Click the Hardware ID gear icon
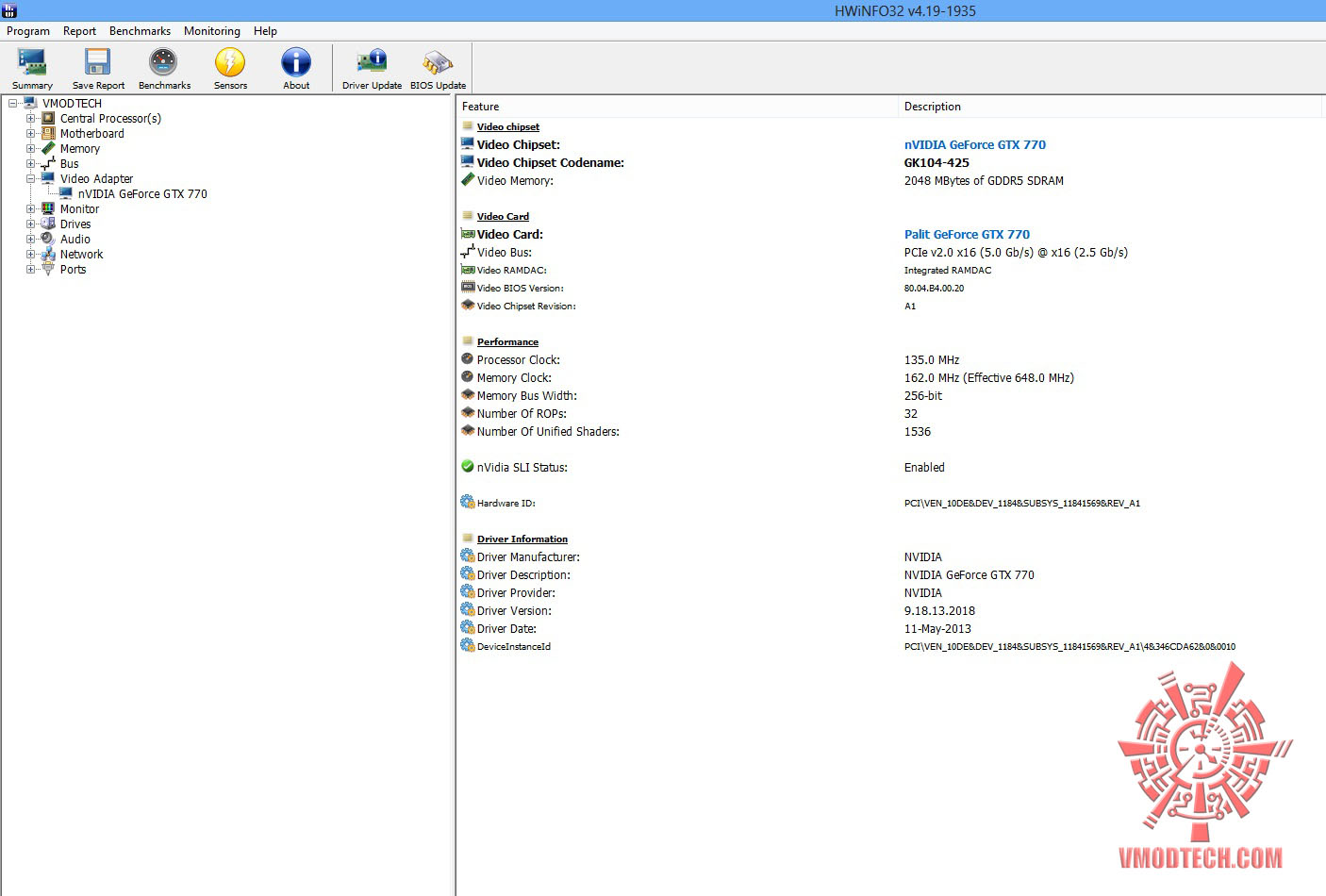This screenshot has height=896, width=1326. 467,502
